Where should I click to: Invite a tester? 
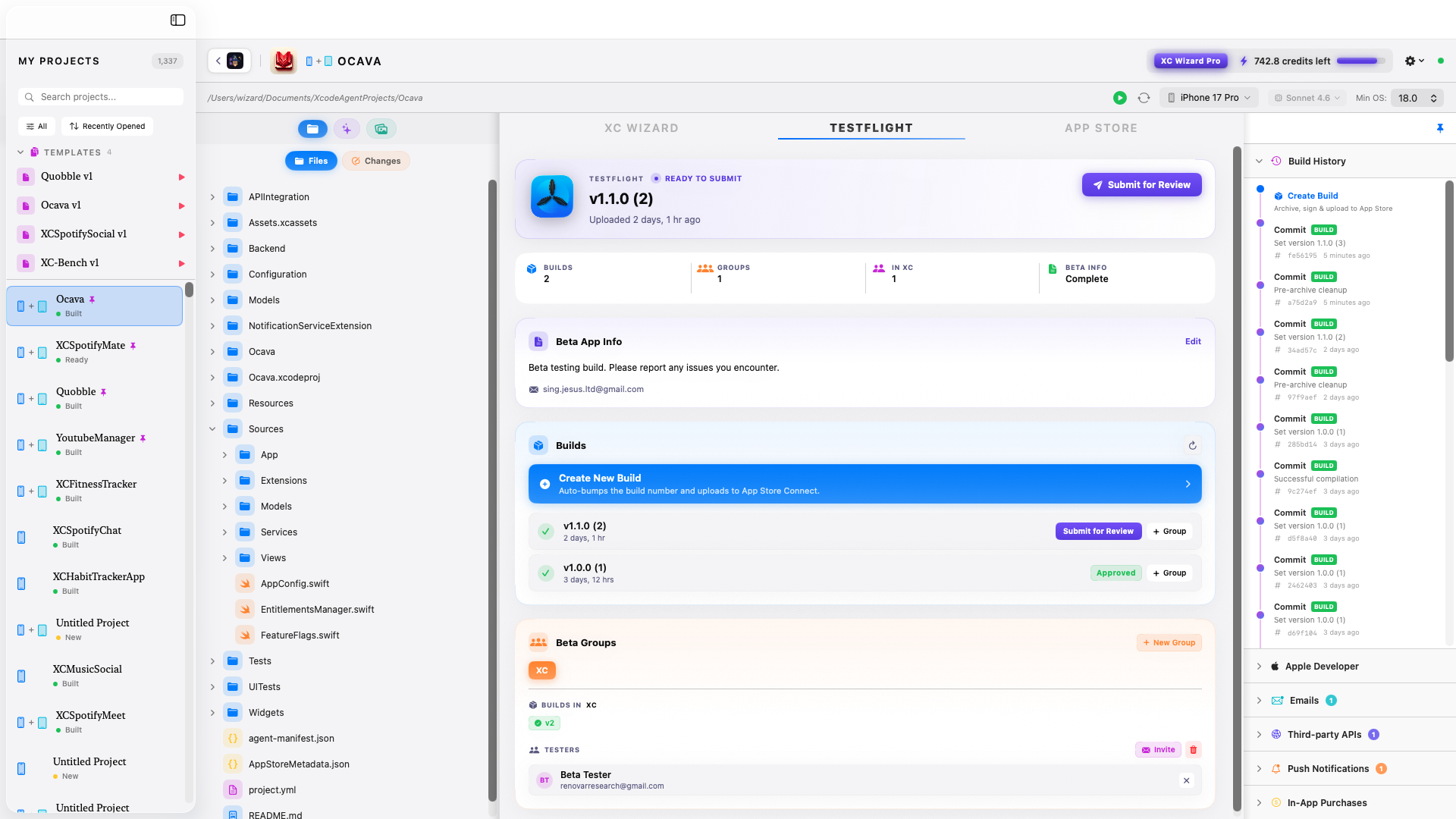(1158, 750)
